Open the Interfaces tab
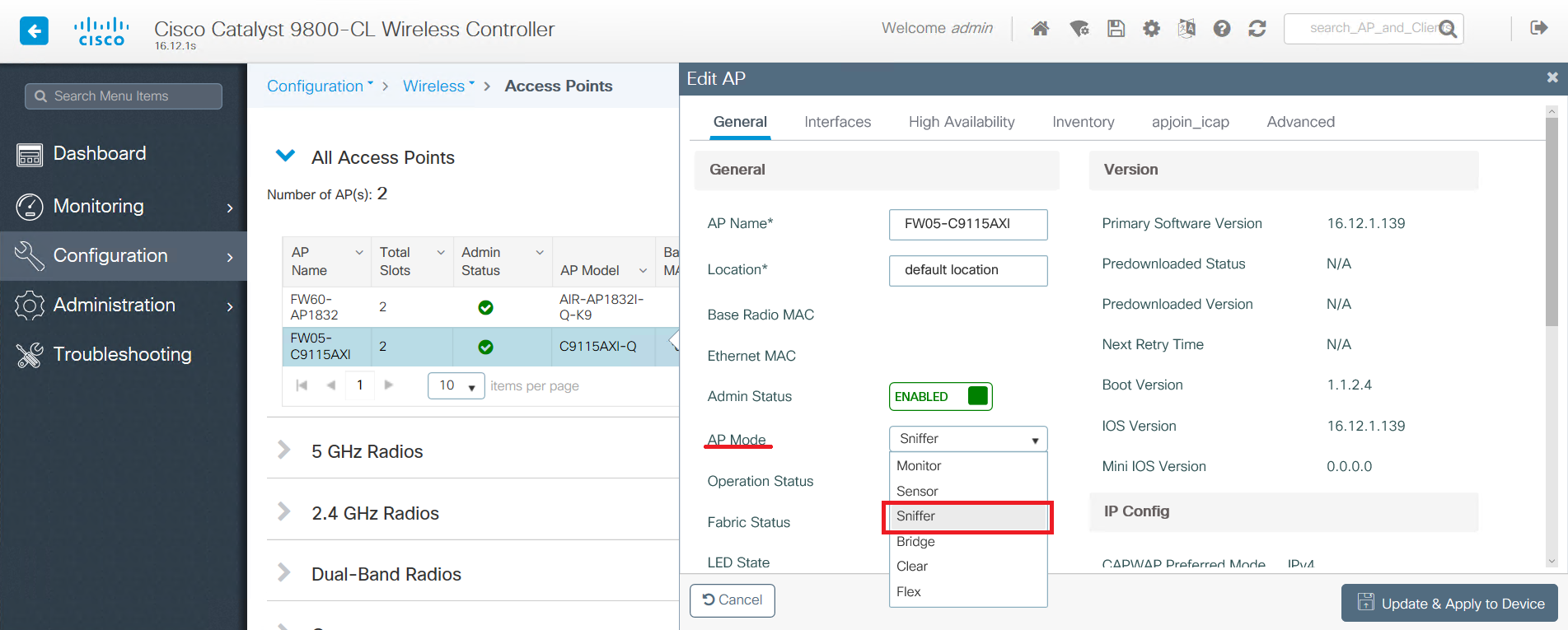Screen dimensions: 1568x630 pyautogui.click(x=837, y=122)
